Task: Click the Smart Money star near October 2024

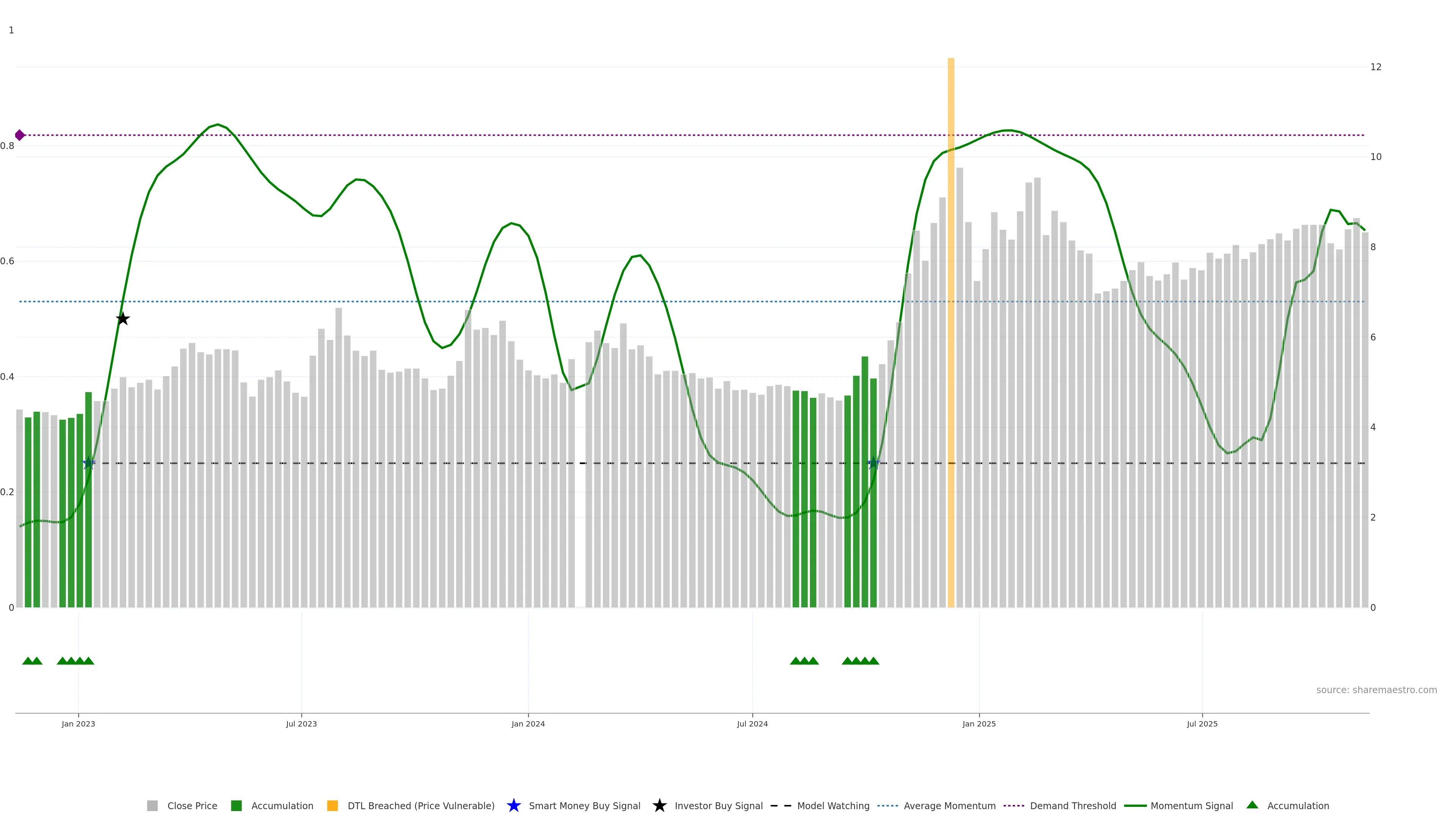Action: [873, 463]
